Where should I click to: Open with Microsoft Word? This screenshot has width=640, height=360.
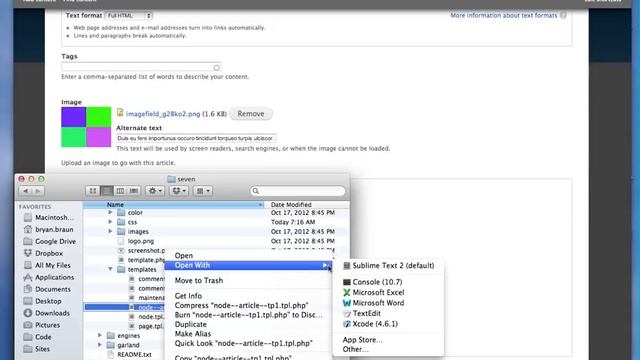click(389, 303)
